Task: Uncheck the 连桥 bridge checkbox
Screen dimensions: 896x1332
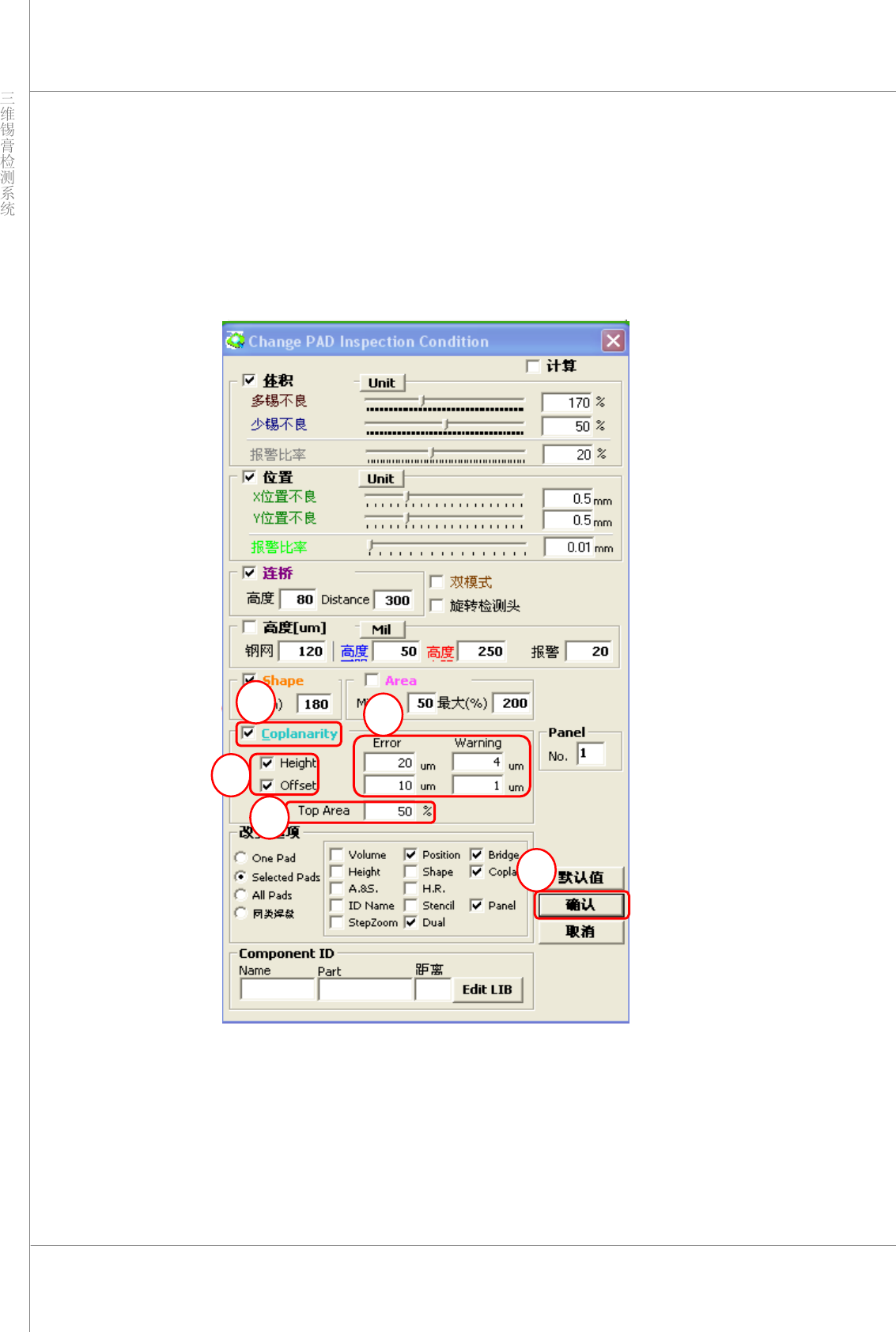Action: 249,573
